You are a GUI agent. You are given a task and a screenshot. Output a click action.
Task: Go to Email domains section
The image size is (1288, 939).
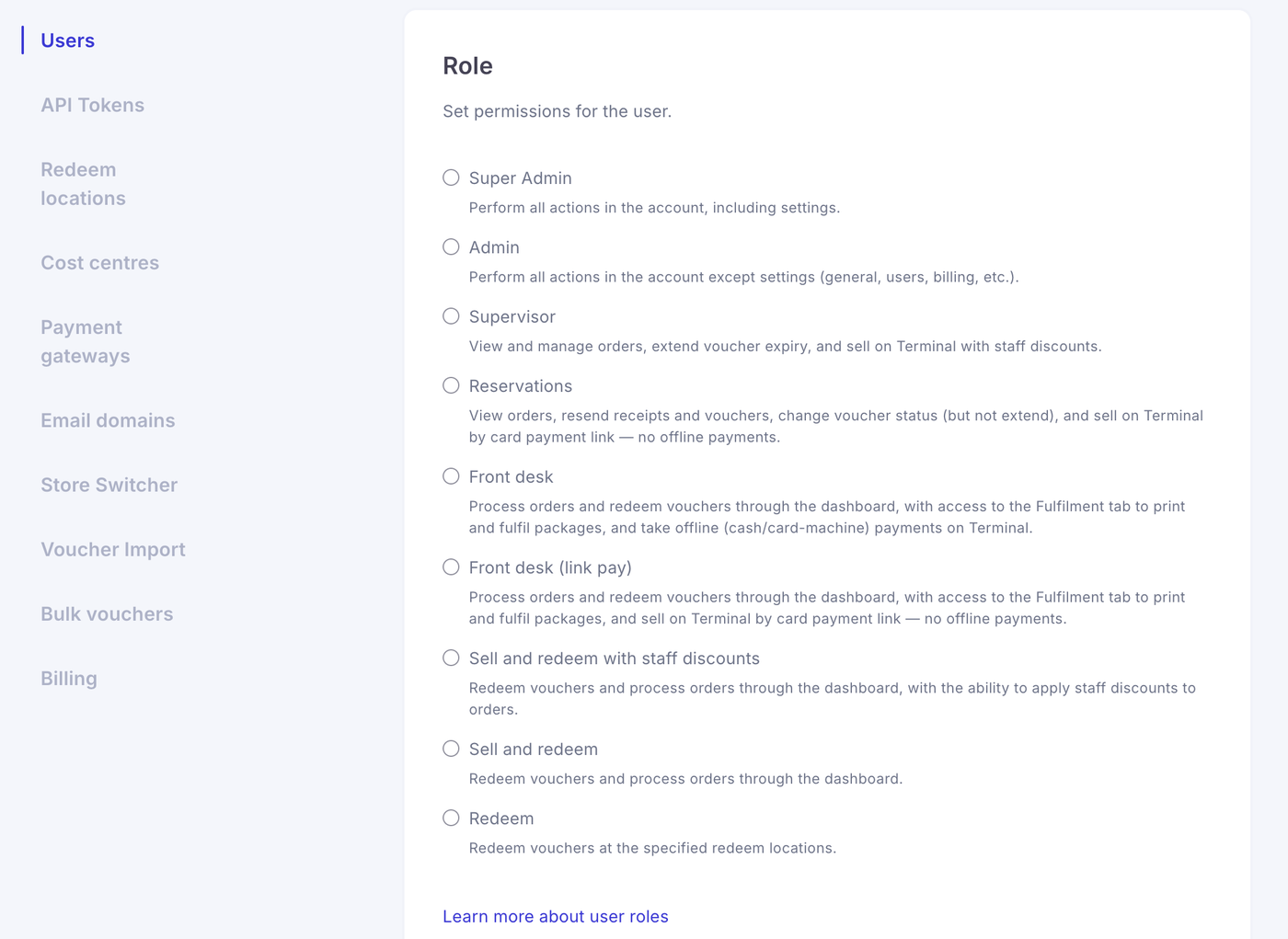pyautogui.click(x=108, y=420)
